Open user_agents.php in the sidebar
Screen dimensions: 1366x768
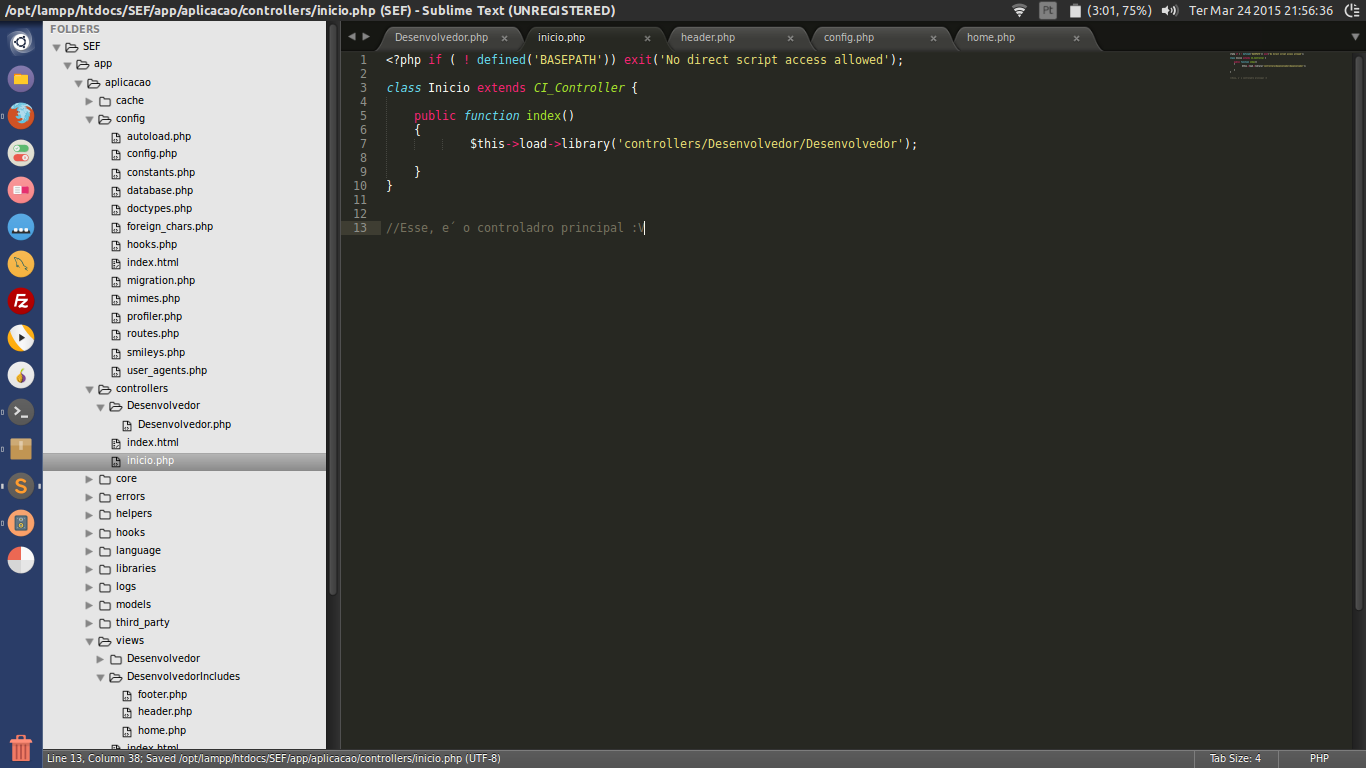167,370
